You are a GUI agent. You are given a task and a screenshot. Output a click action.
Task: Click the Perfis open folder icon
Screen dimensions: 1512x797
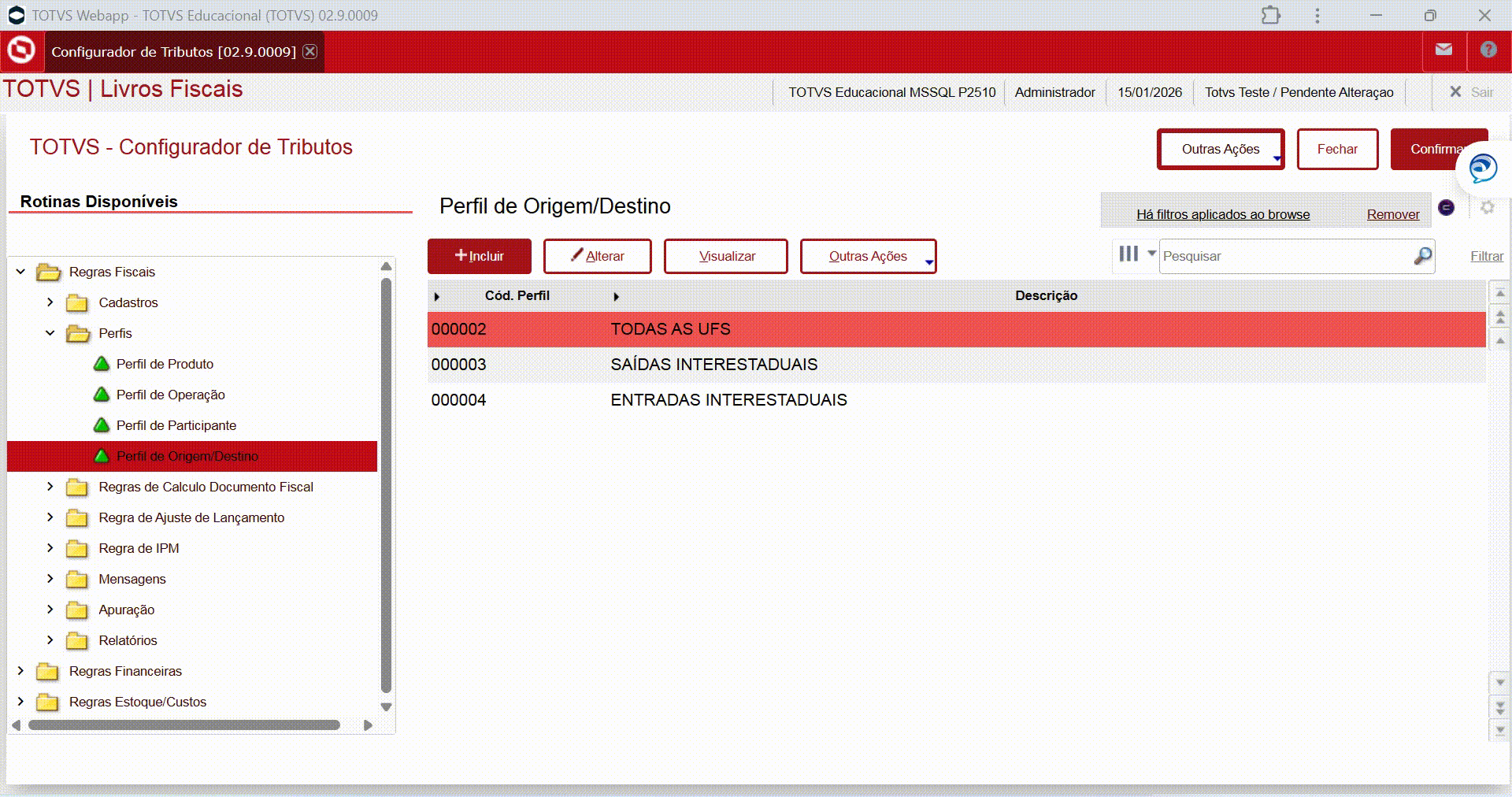point(78,334)
